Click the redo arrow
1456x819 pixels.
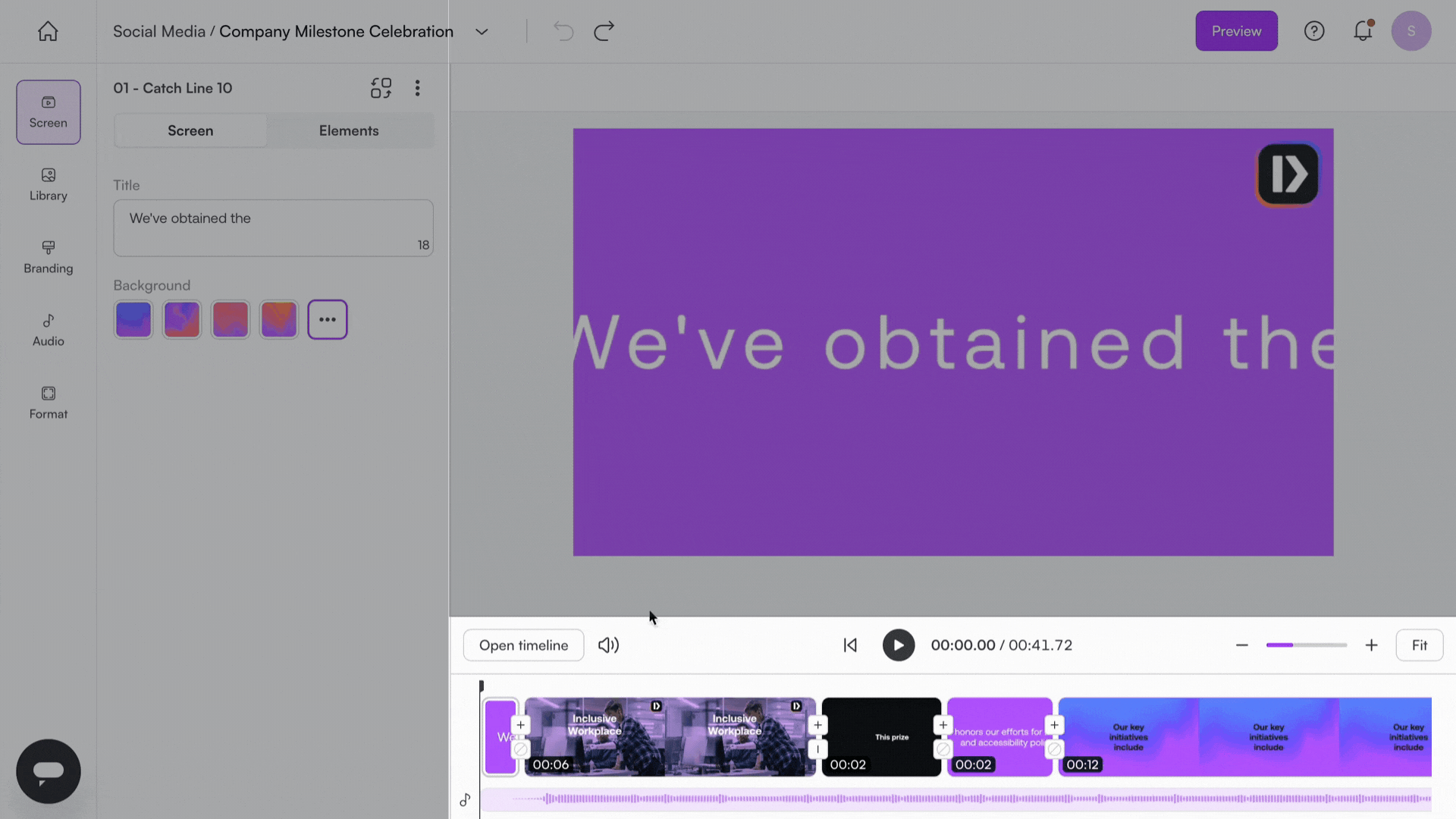[604, 31]
